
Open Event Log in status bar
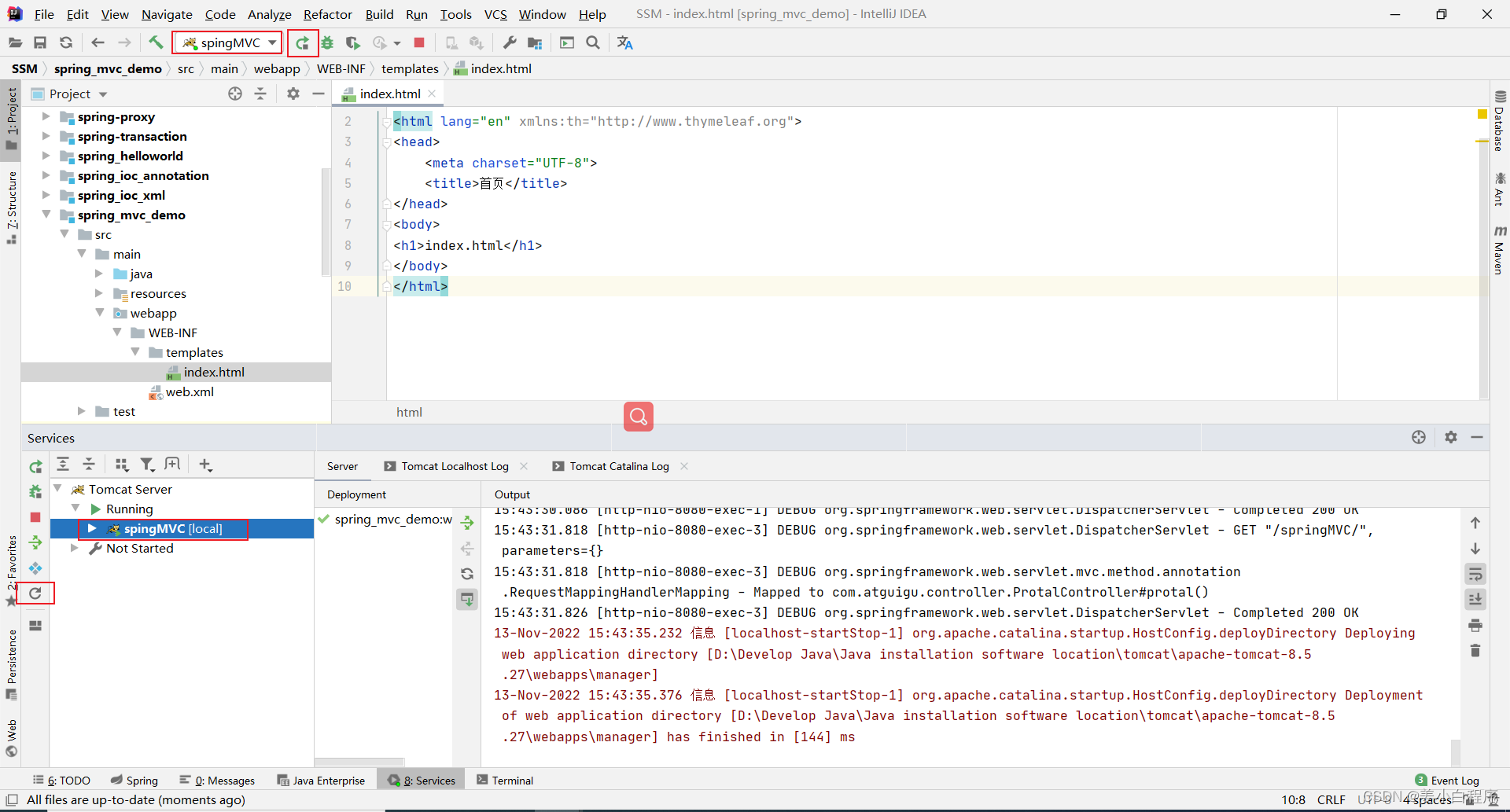tap(1447, 781)
